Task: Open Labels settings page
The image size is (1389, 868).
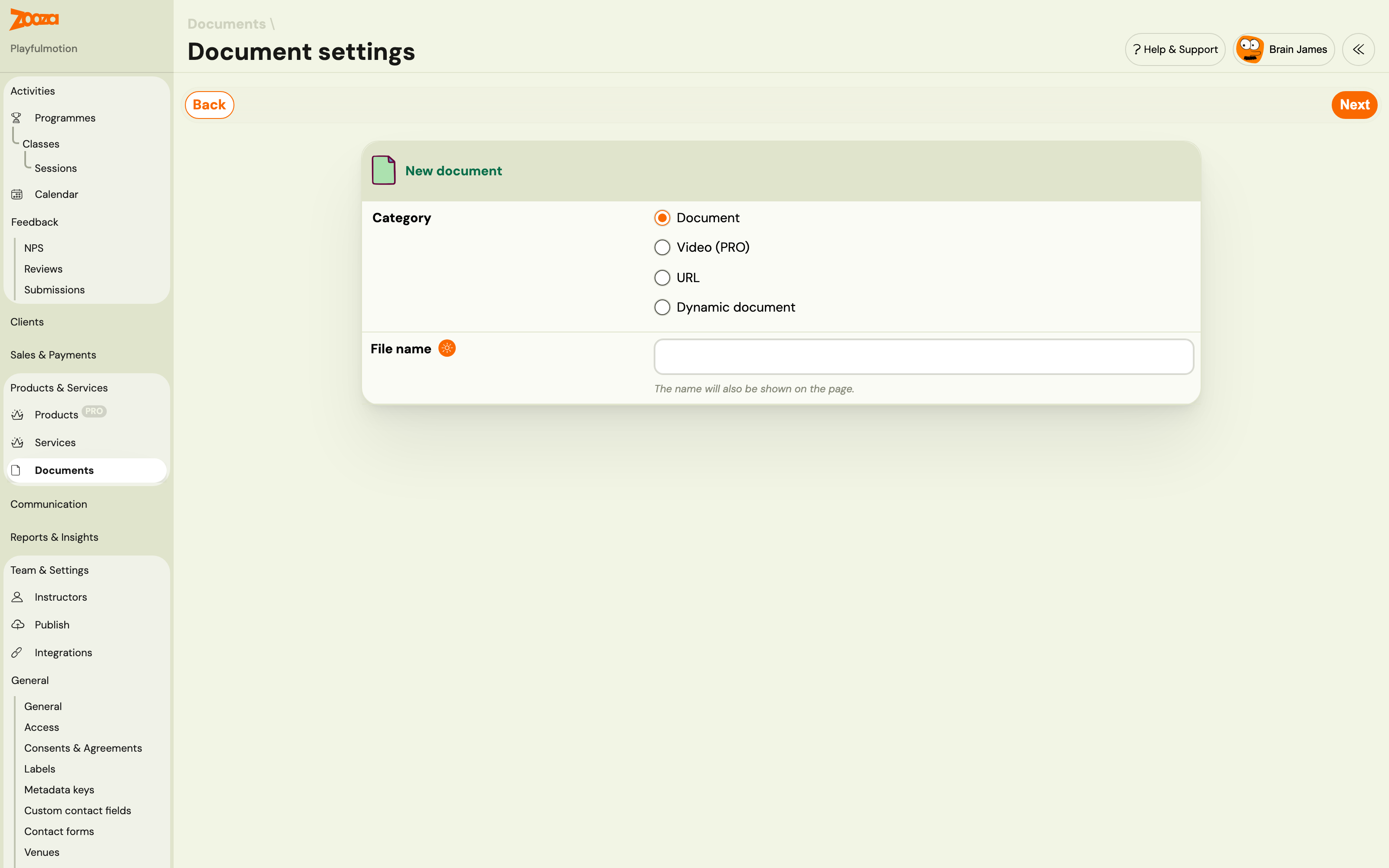Action: (x=39, y=769)
